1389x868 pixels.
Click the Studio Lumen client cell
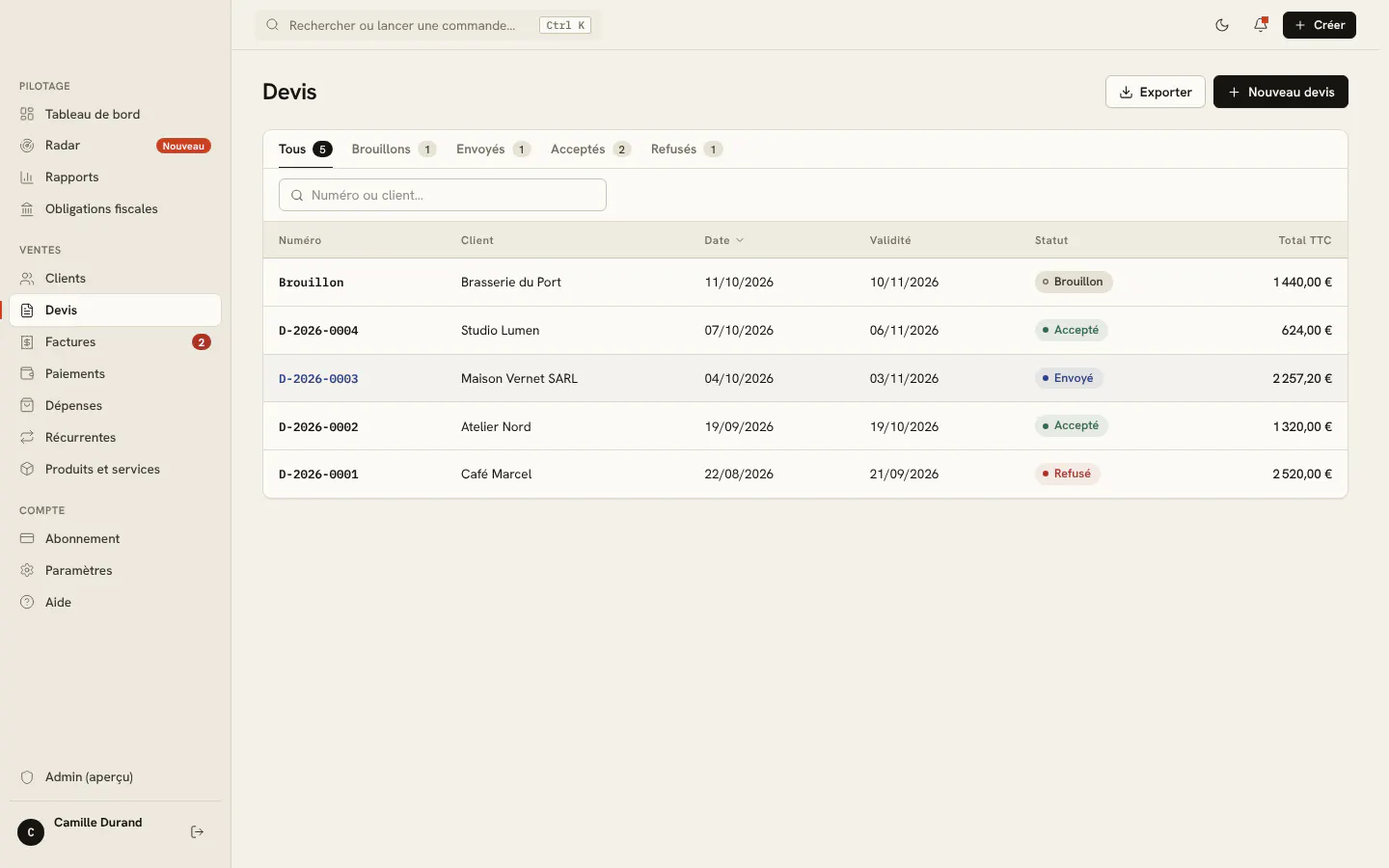point(500,331)
